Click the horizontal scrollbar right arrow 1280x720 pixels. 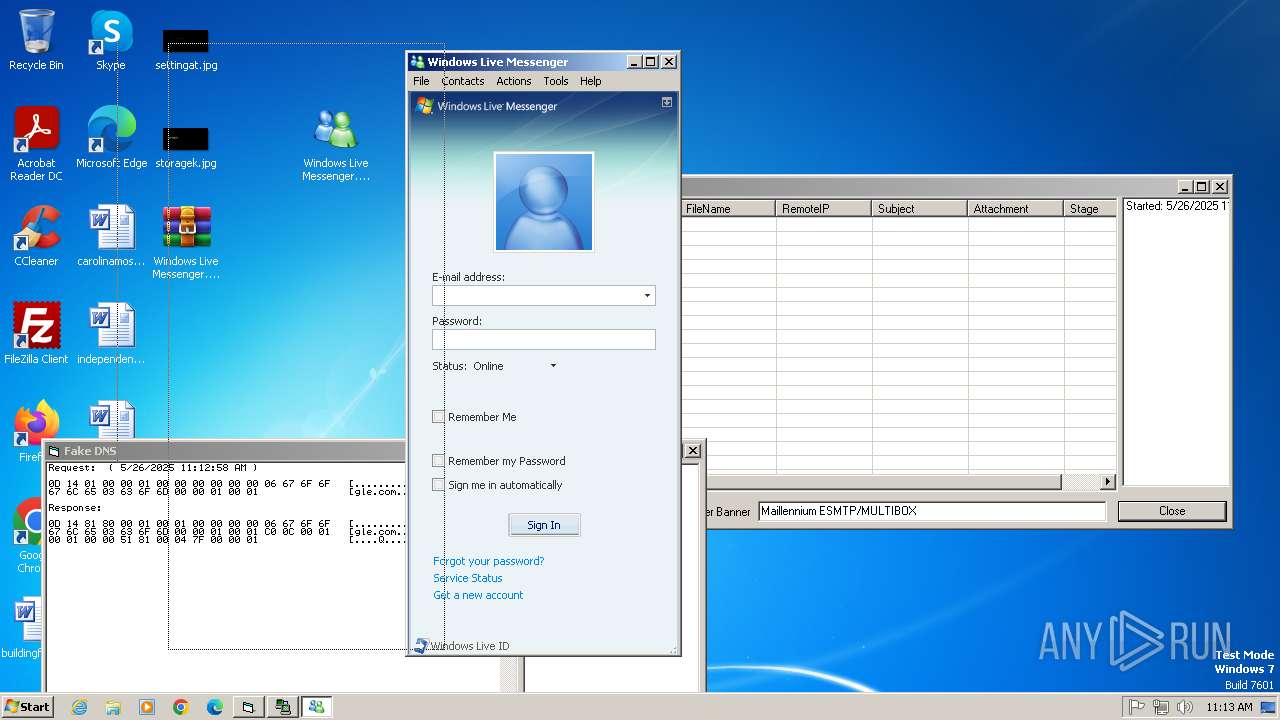click(1108, 482)
